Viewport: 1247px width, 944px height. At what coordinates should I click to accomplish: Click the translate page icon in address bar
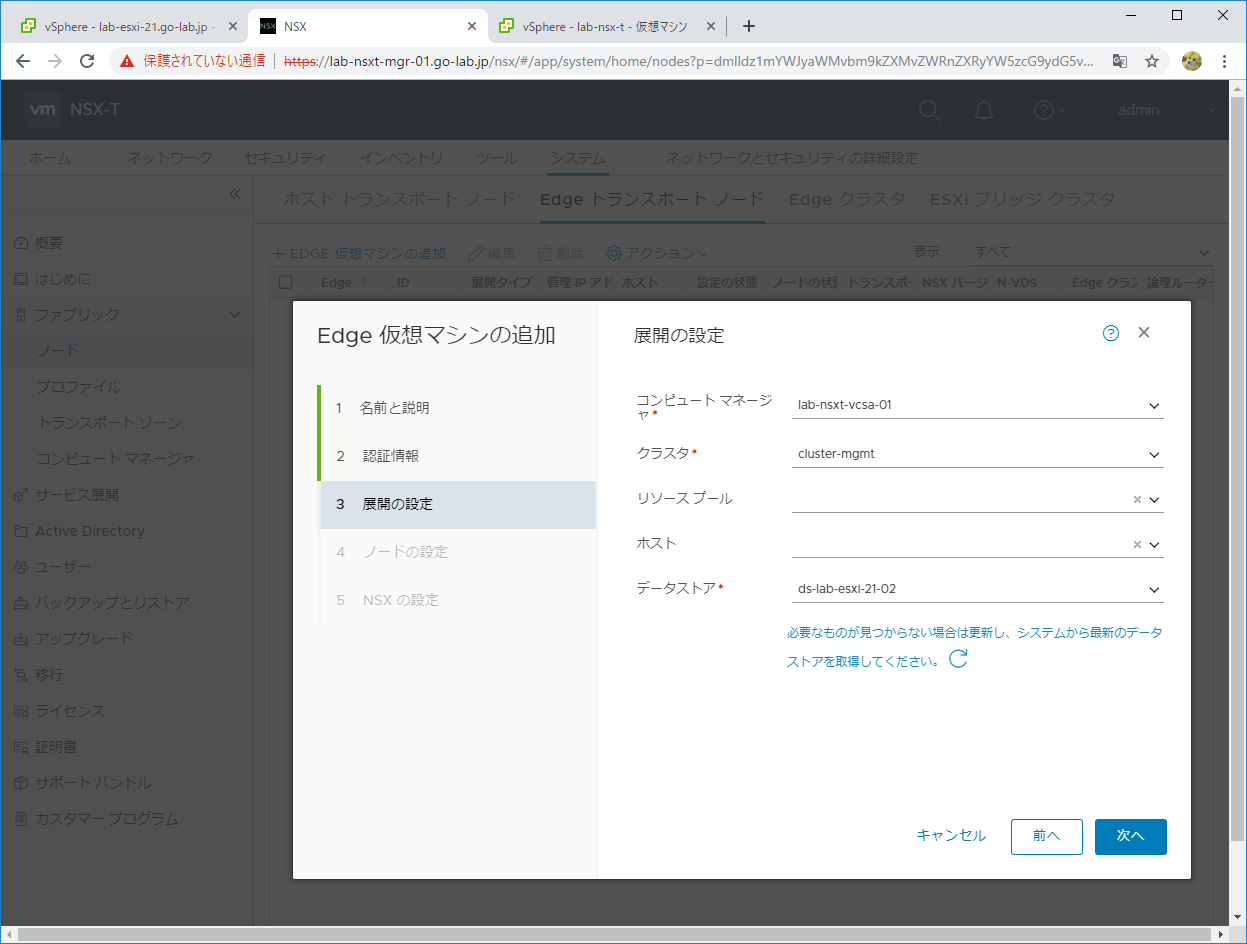point(1120,61)
